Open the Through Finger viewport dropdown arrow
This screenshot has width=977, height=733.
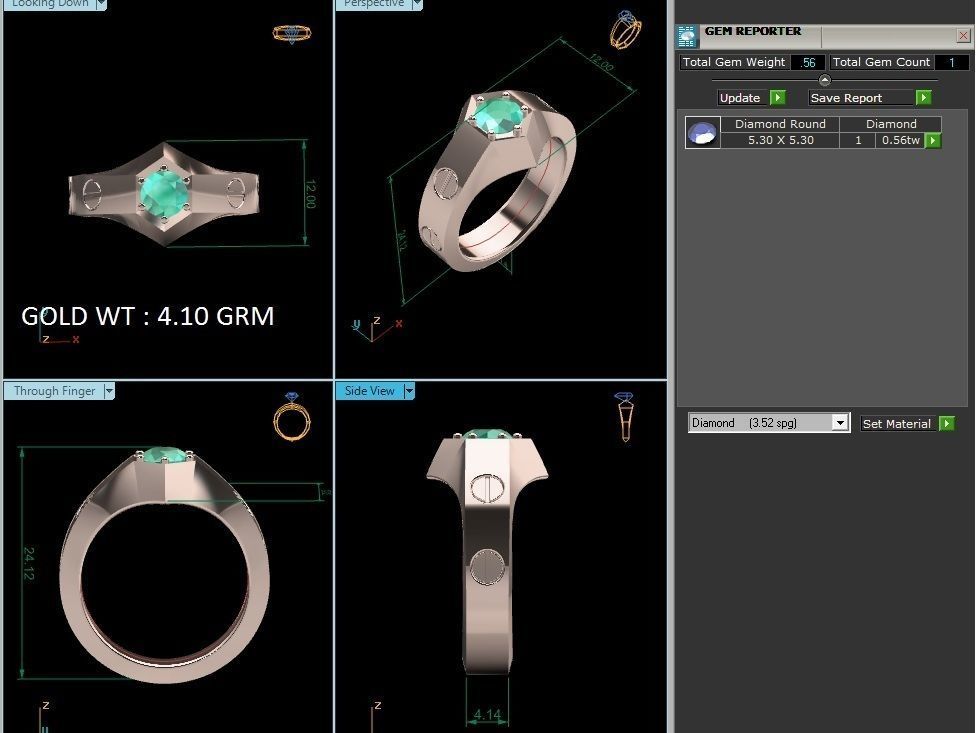(109, 391)
